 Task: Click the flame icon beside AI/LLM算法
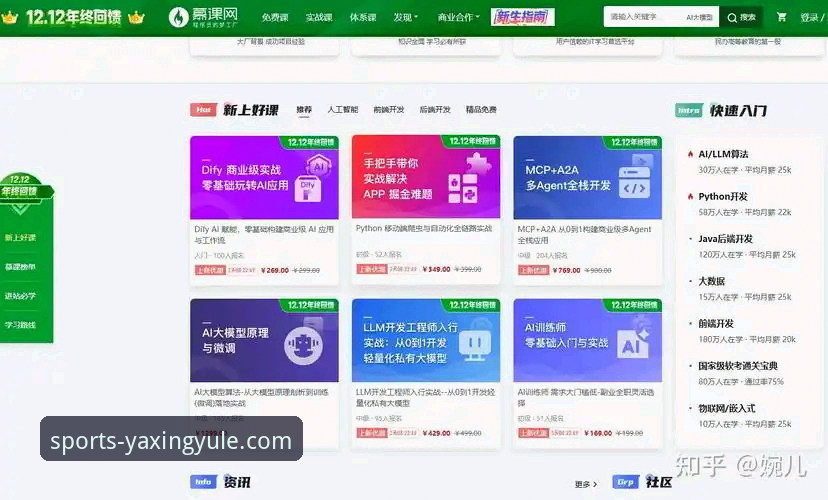(690, 154)
